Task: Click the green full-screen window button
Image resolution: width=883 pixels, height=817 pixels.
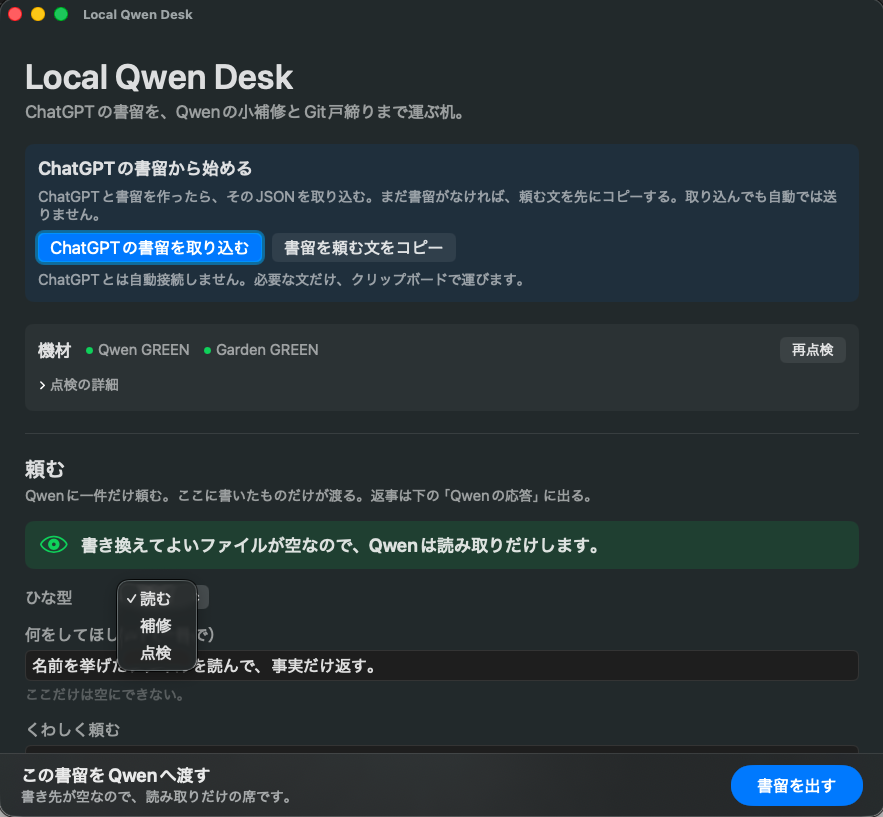Action: pyautogui.click(x=61, y=14)
